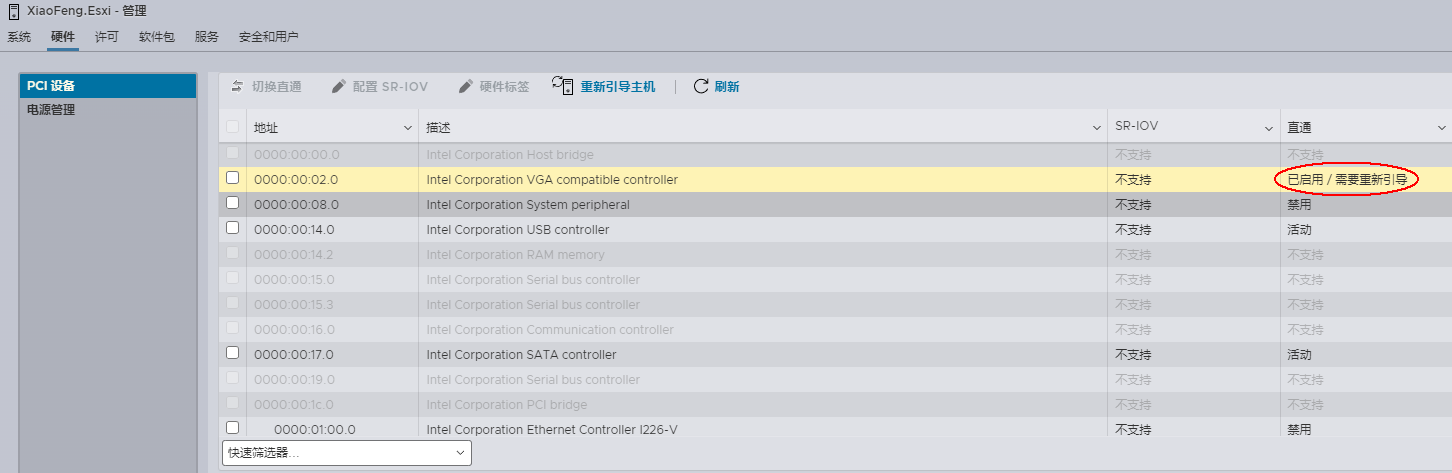Image resolution: width=1452 pixels, height=473 pixels.
Task: Switch to the 系统 tab
Action: (19, 37)
